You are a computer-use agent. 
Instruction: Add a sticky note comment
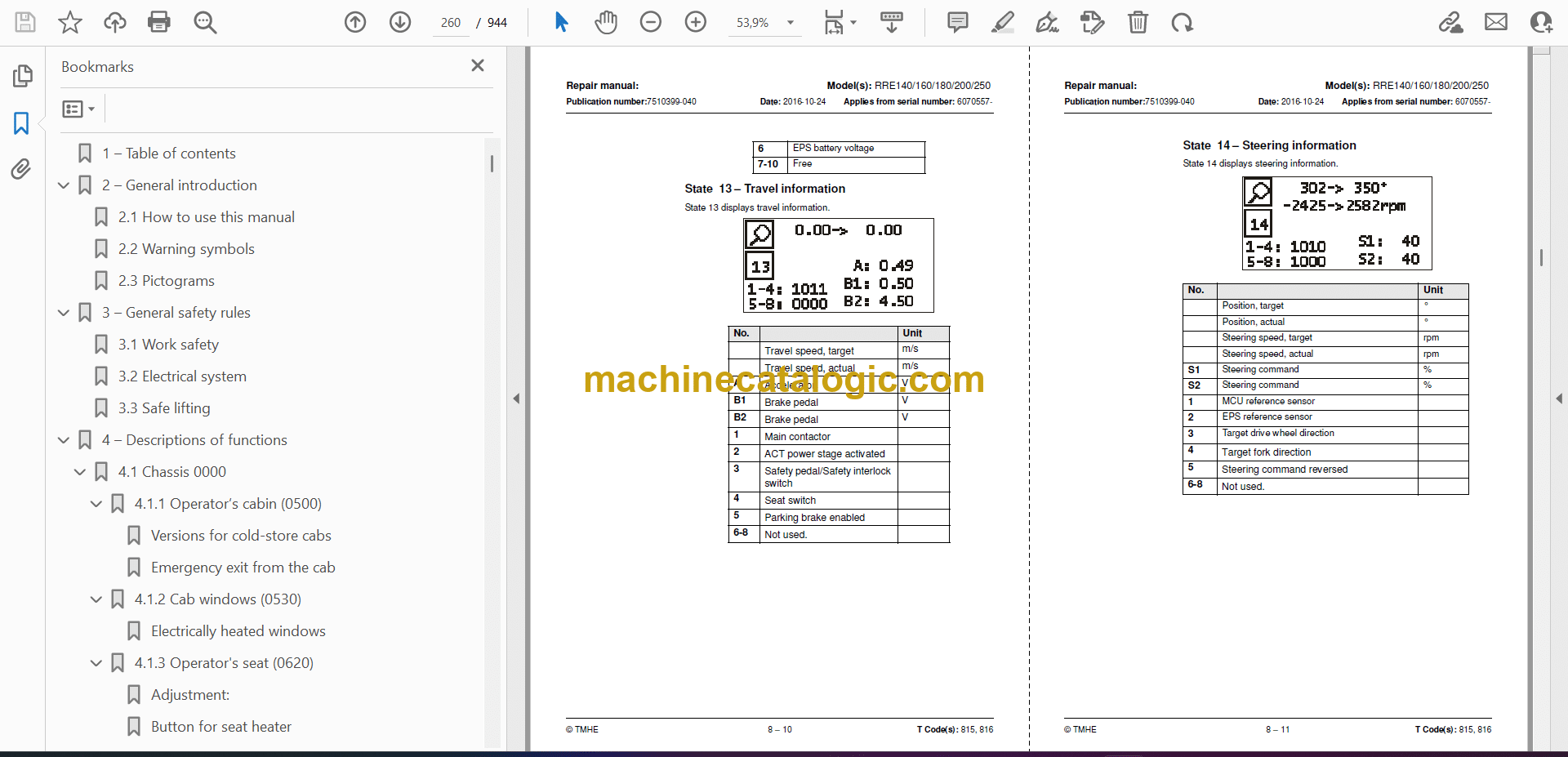point(958,22)
